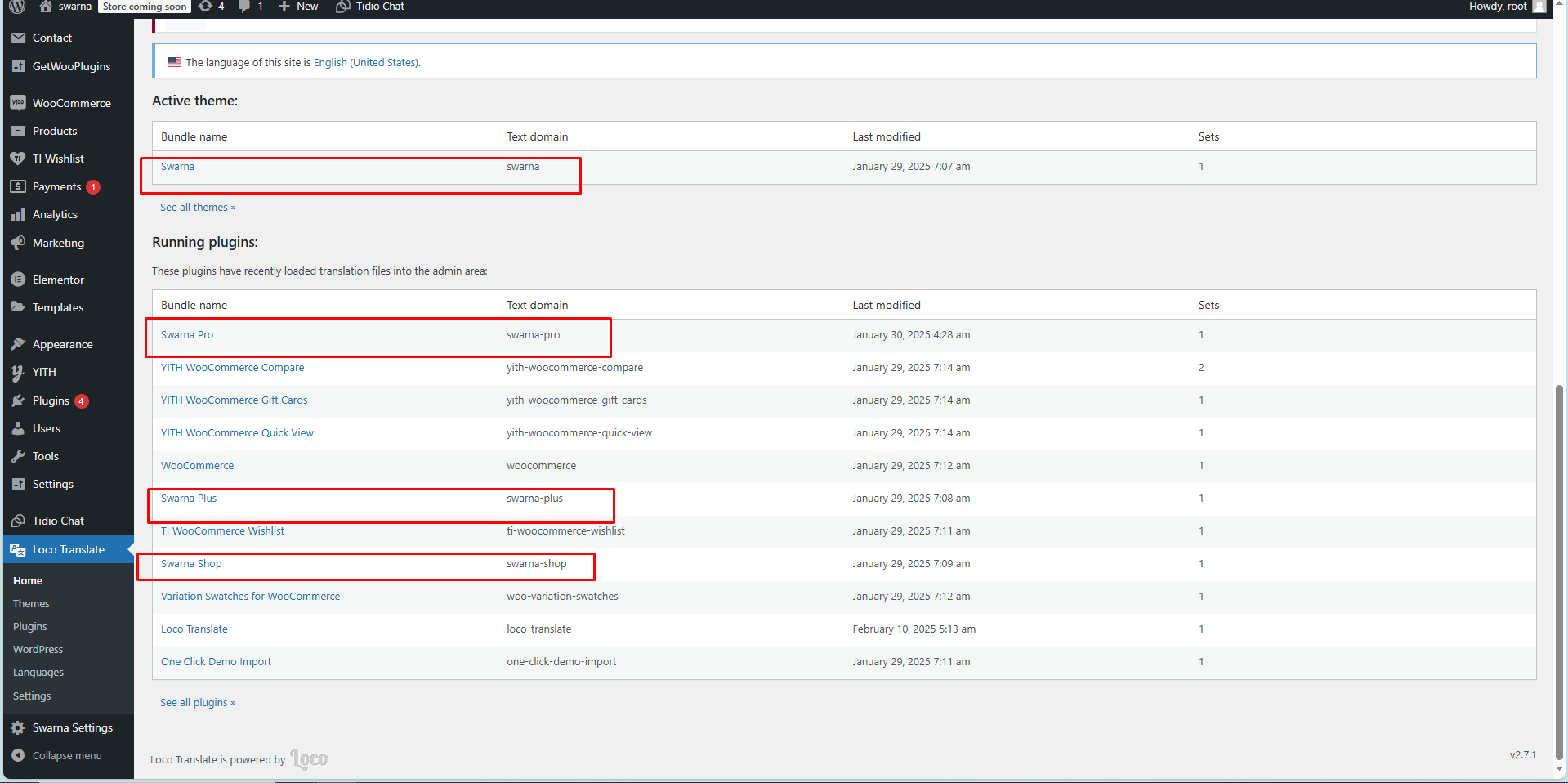Open the YITH WooCommerce Compare bundle
This screenshot has width=1568, height=783.
pos(232,367)
